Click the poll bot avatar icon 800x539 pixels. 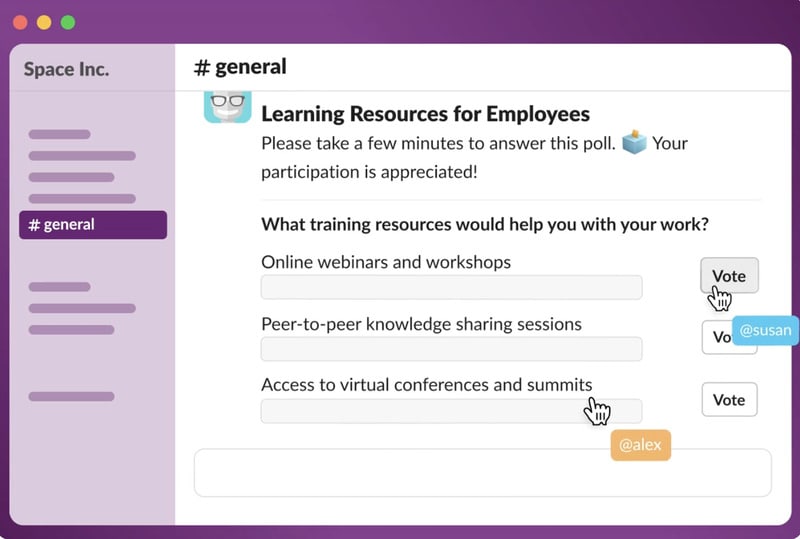tap(227, 107)
